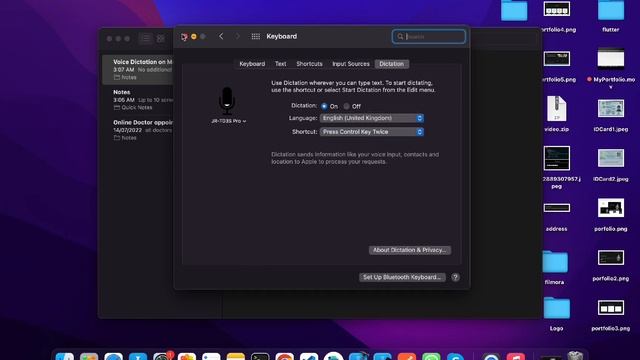Open Trash at the end of the Dock

pos(575,356)
